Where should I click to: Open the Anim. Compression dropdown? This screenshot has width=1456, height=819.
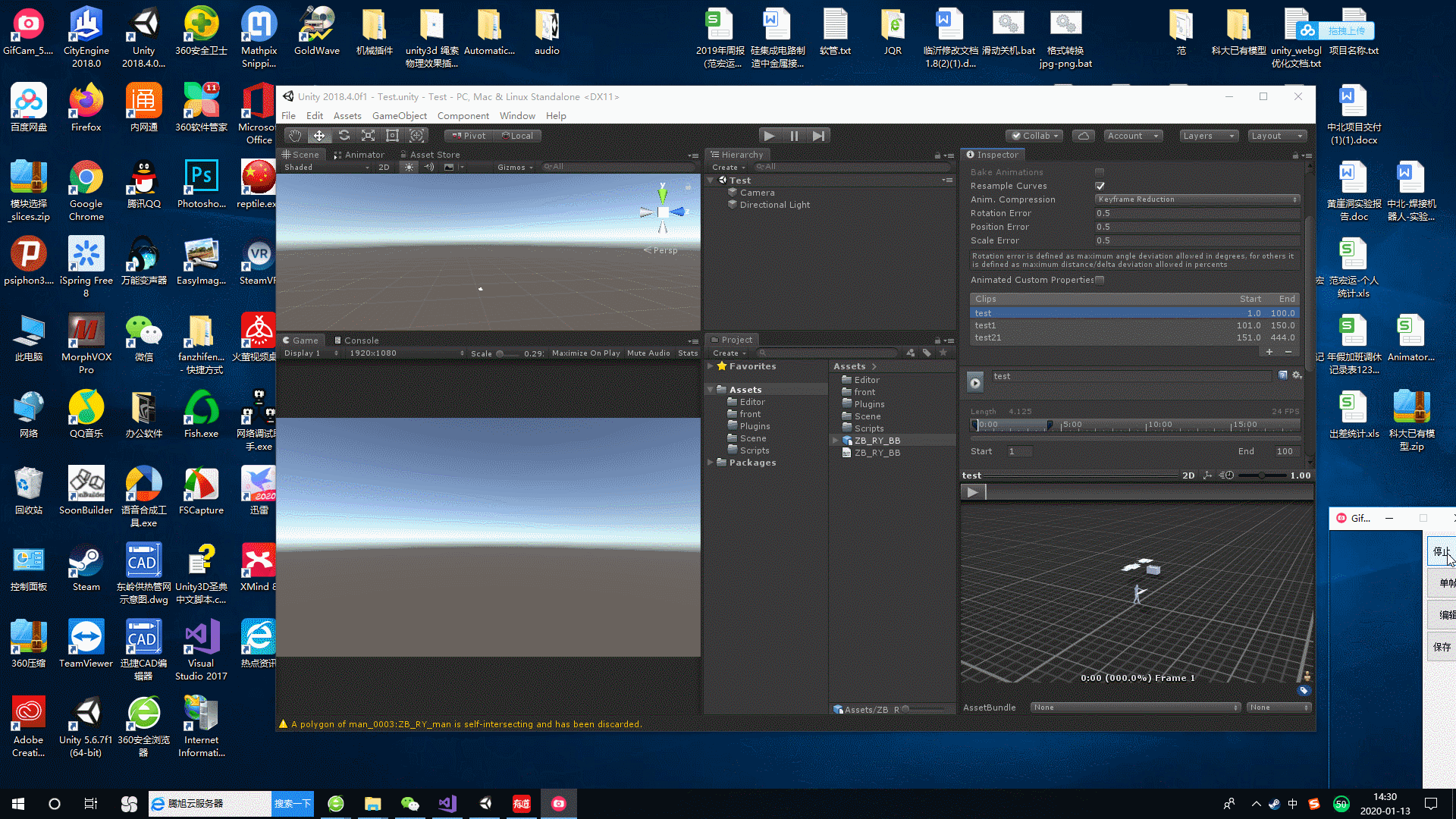[x=1197, y=199]
